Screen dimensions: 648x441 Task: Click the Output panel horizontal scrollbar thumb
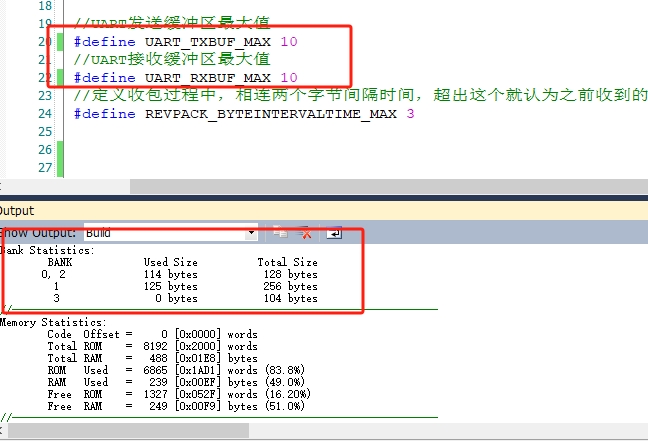tap(128, 430)
